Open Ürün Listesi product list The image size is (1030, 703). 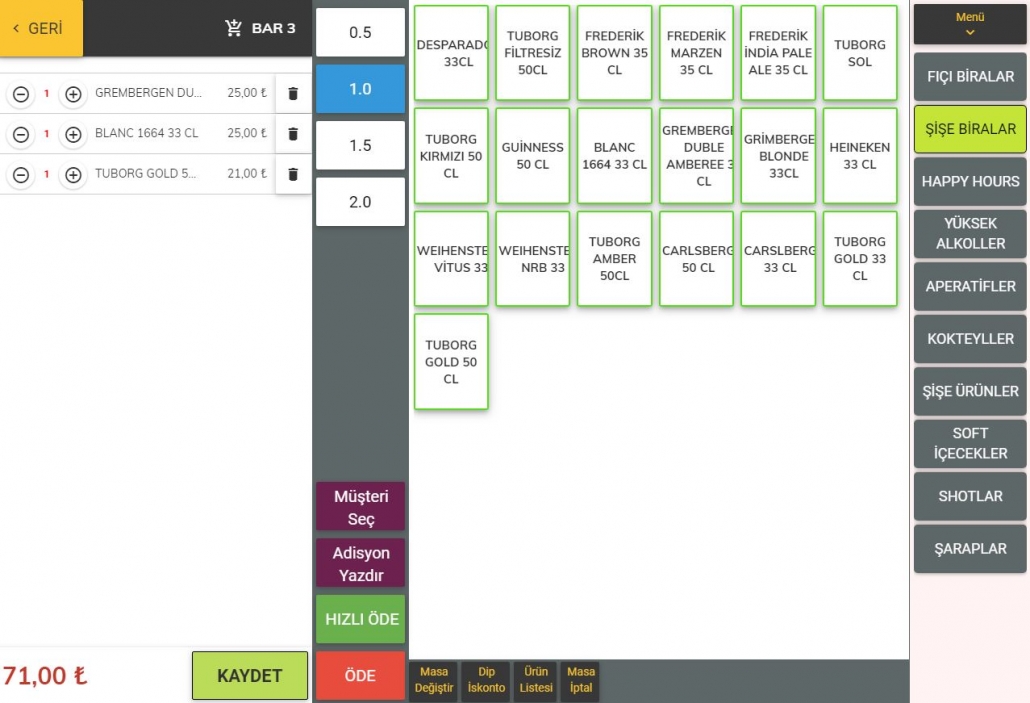[536, 680]
